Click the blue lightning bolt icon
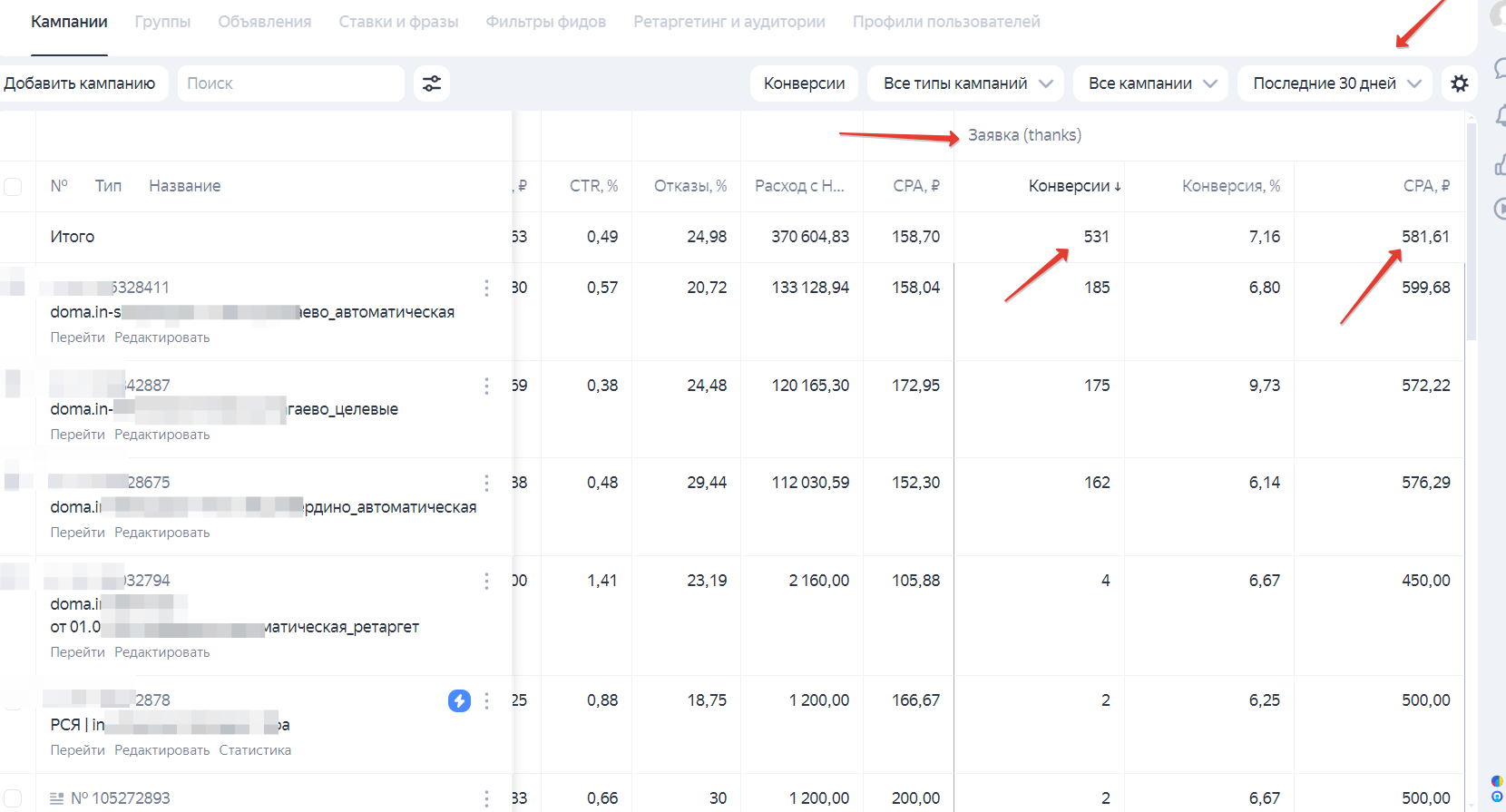 (459, 700)
